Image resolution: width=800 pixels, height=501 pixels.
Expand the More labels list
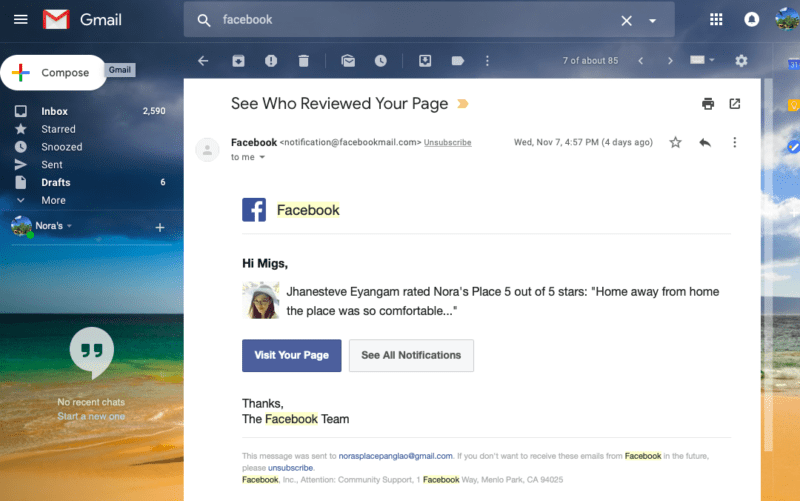53,200
